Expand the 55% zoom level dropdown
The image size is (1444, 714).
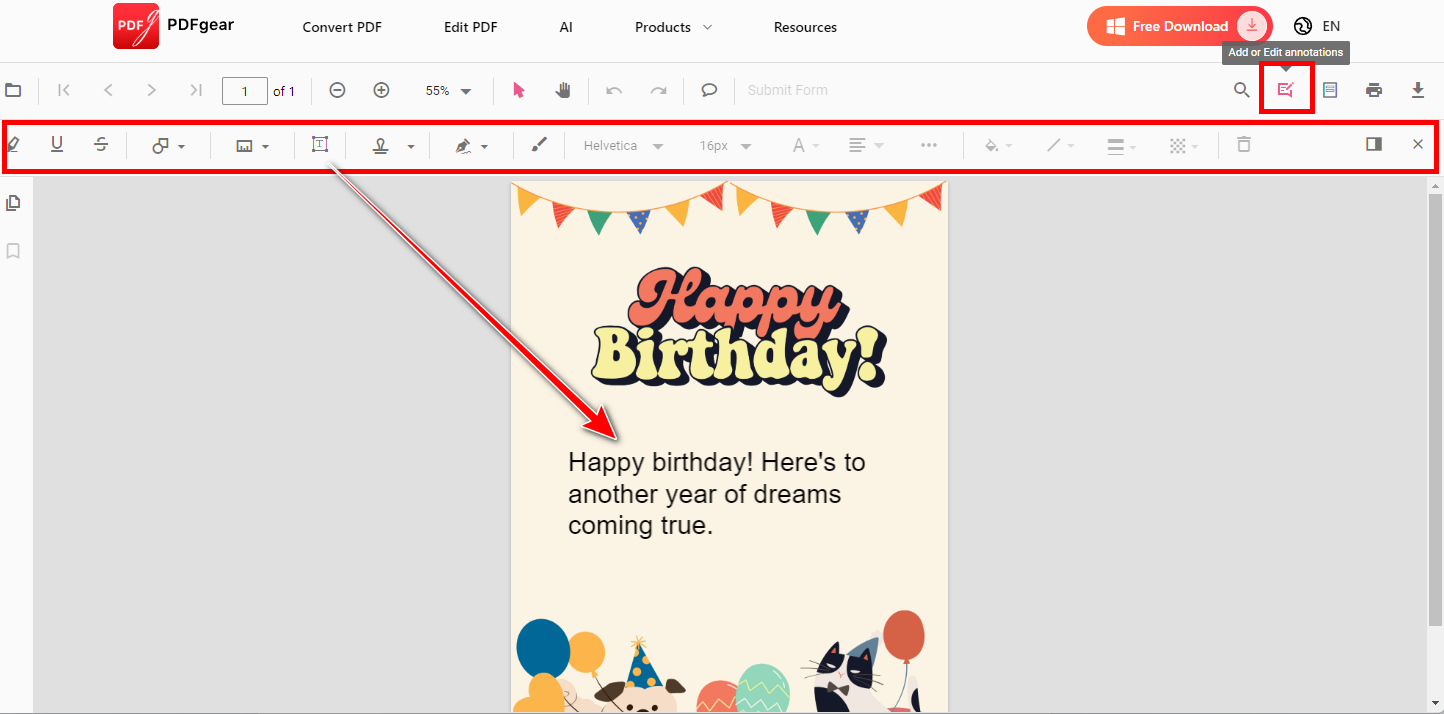point(446,90)
